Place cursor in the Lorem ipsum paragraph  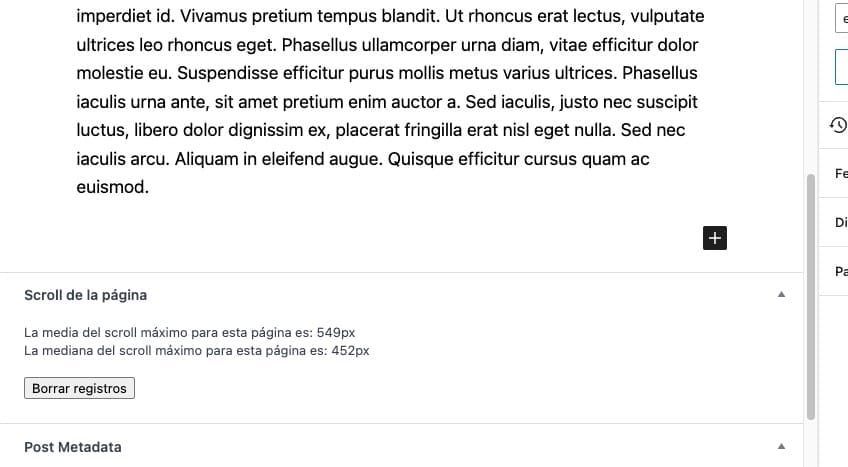coord(380,102)
